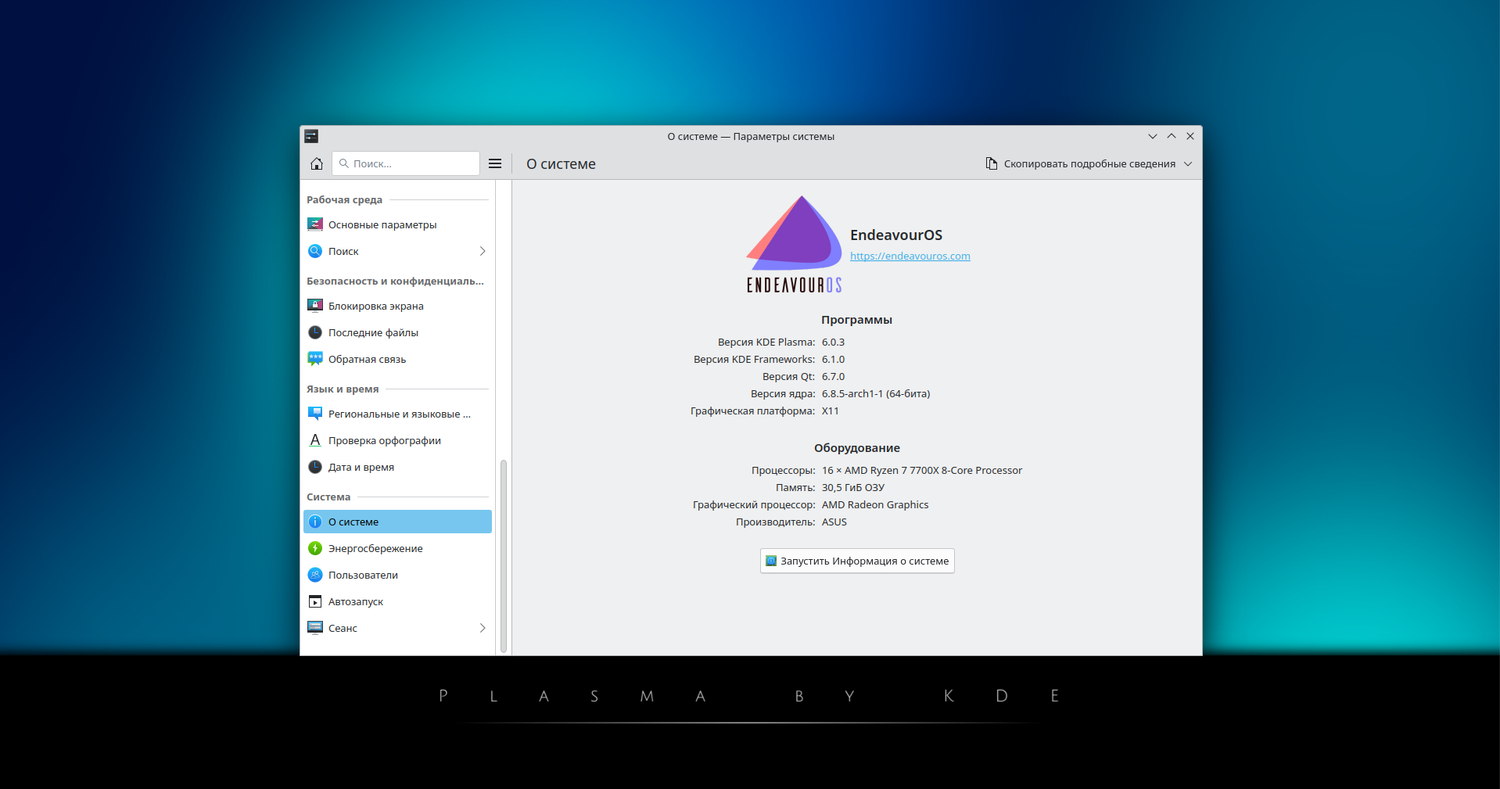Click the kernel version 6.8.5-arch1-1 text
This screenshot has height=789, width=1500.
pyautogui.click(x=876, y=394)
